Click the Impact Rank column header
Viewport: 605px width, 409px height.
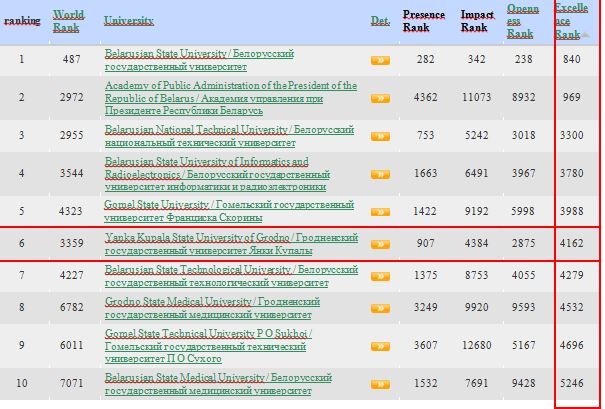(477, 21)
